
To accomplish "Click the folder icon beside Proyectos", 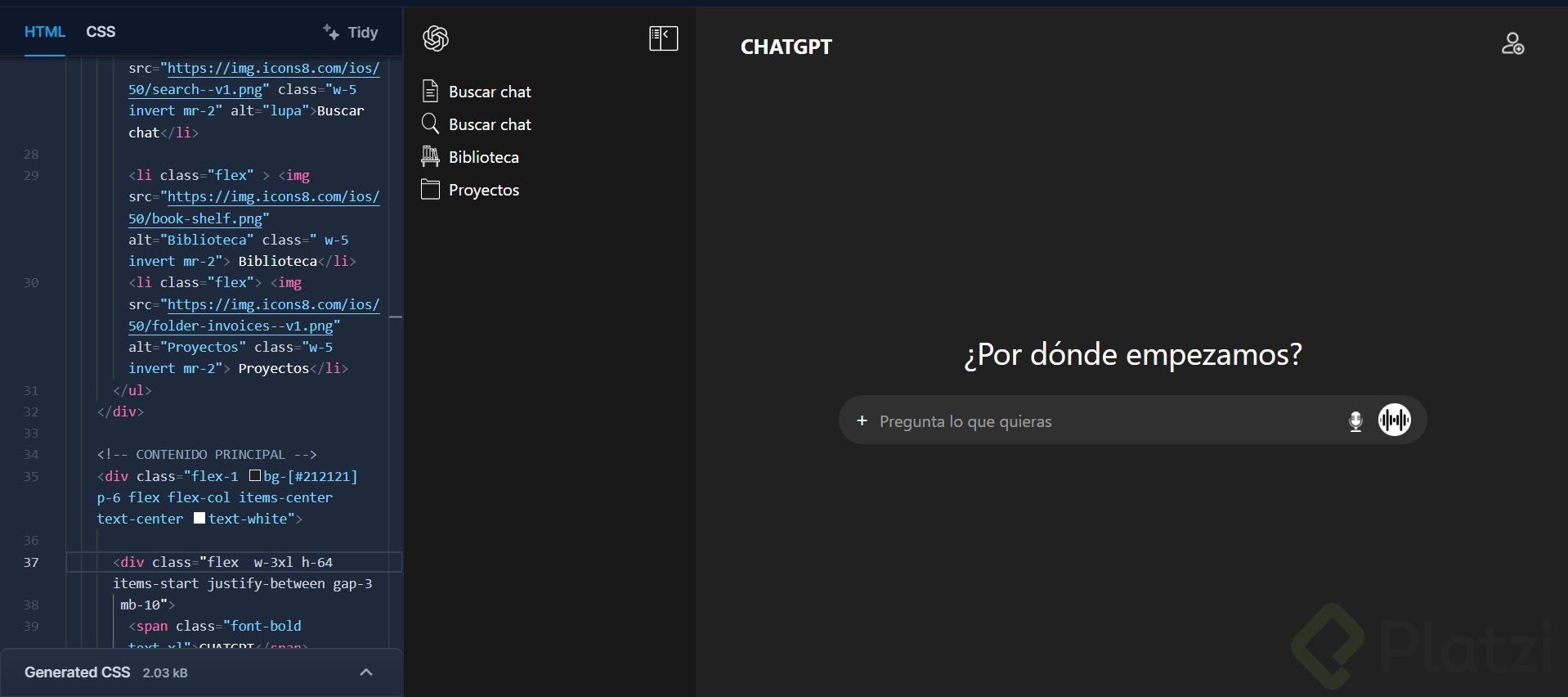I will pyautogui.click(x=430, y=189).
